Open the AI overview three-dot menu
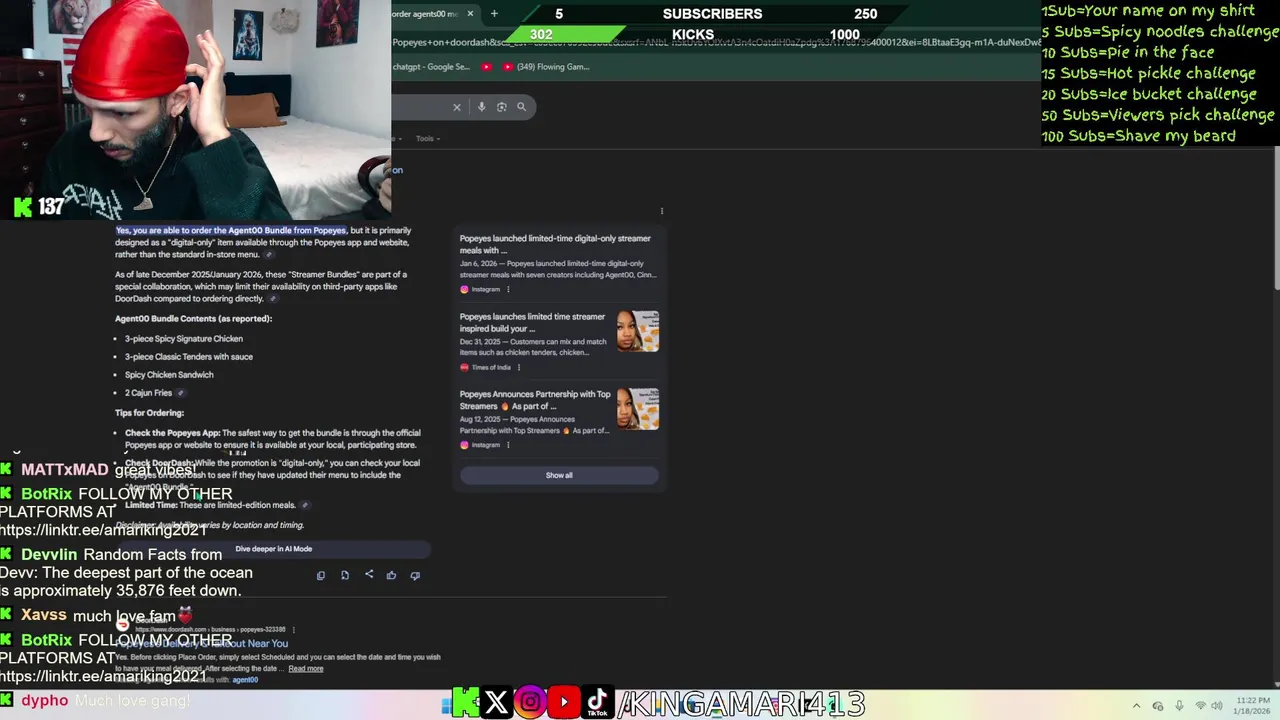The width and height of the screenshot is (1280, 720). [662, 211]
